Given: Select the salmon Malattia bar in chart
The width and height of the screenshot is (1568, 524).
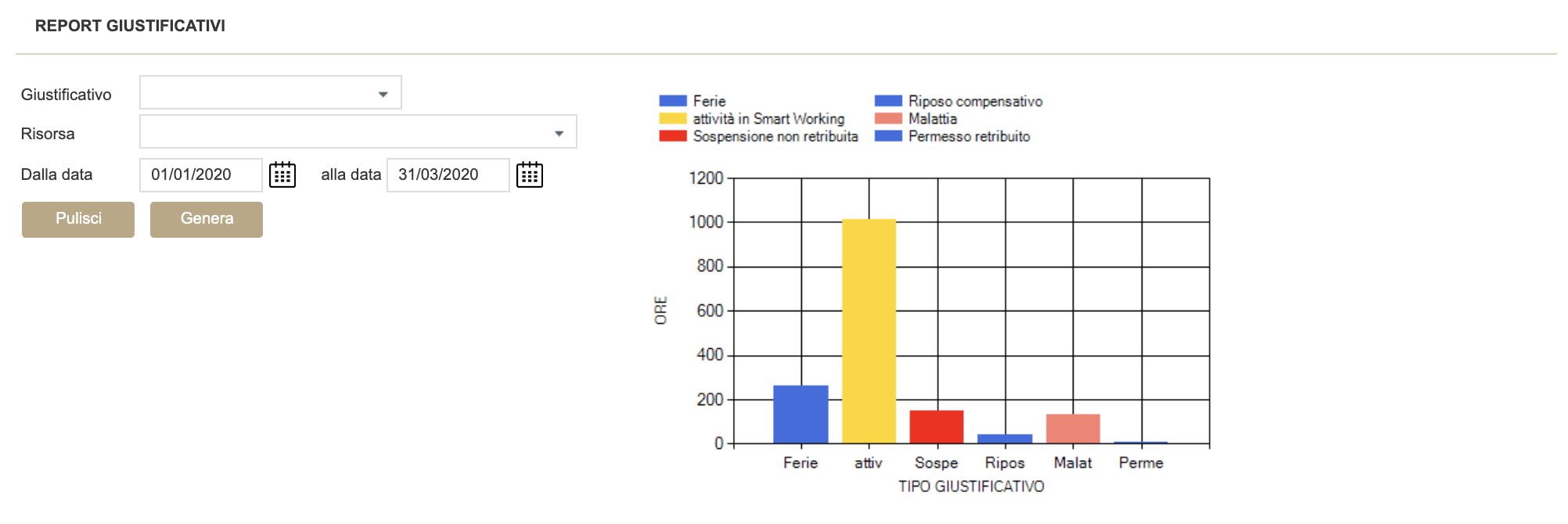Looking at the screenshot, I should point(1073,429).
